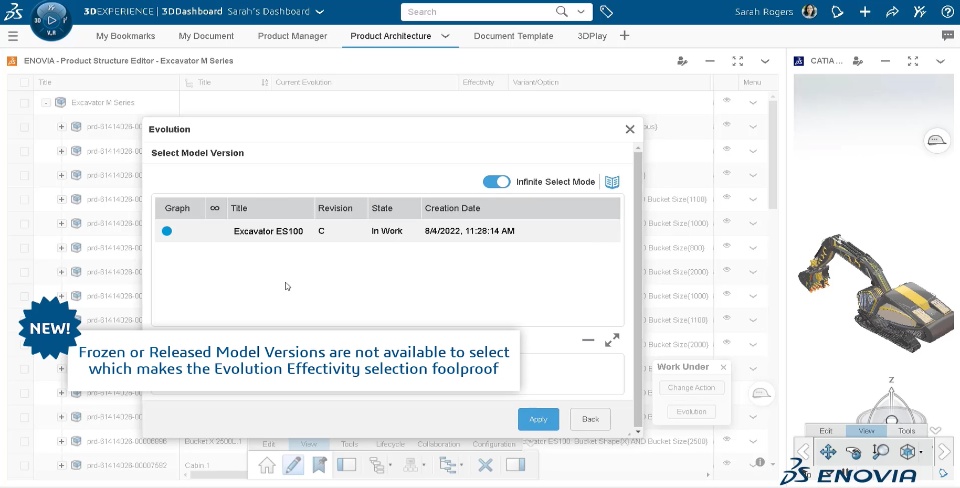Select the Rotate tool in CATIA widget
The height and width of the screenshot is (488, 960).
[x=853, y=452]
